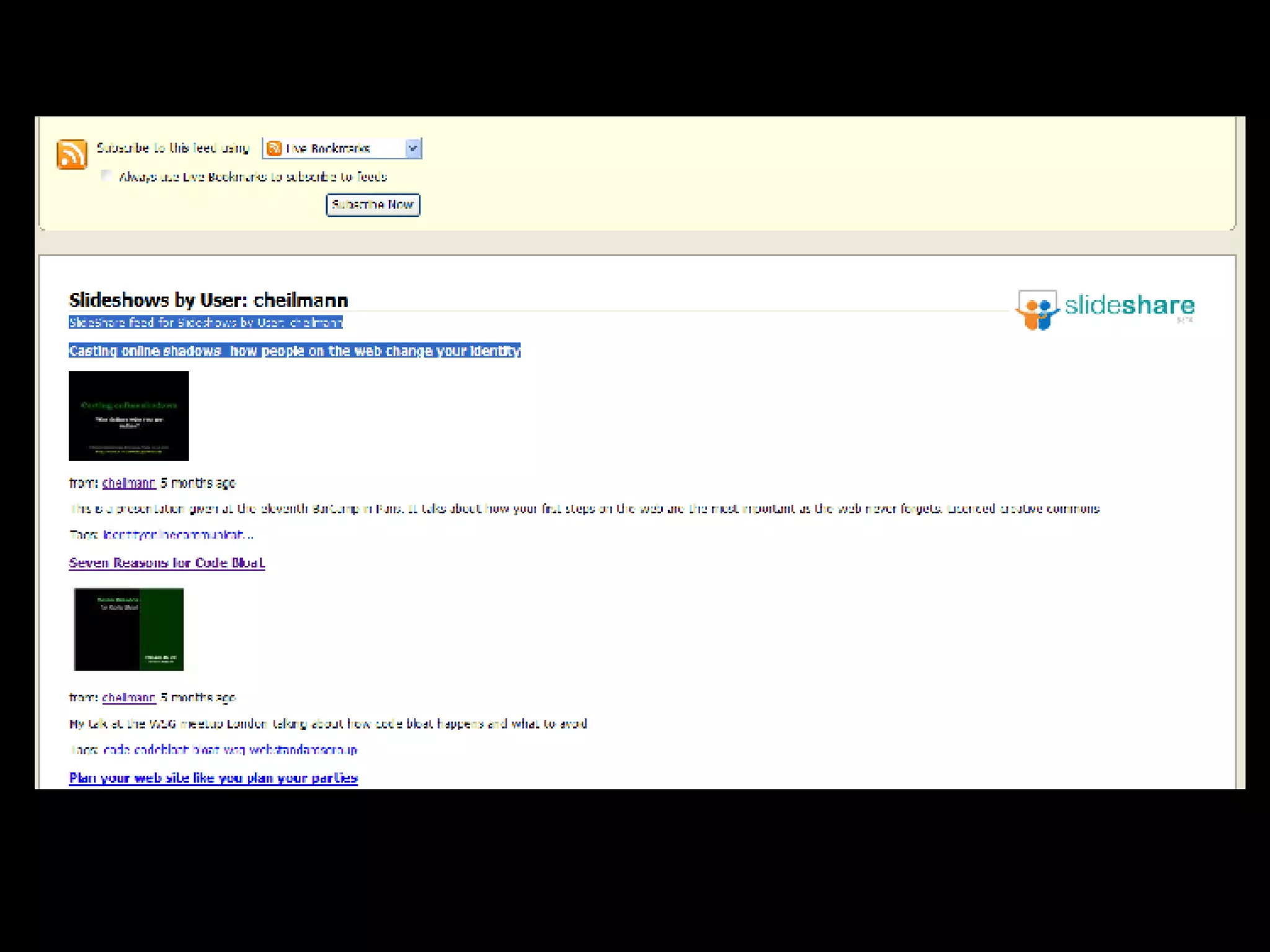The image size is (1270, 952).
Task: Click the wsg tag link
Action: coord(234,750)
